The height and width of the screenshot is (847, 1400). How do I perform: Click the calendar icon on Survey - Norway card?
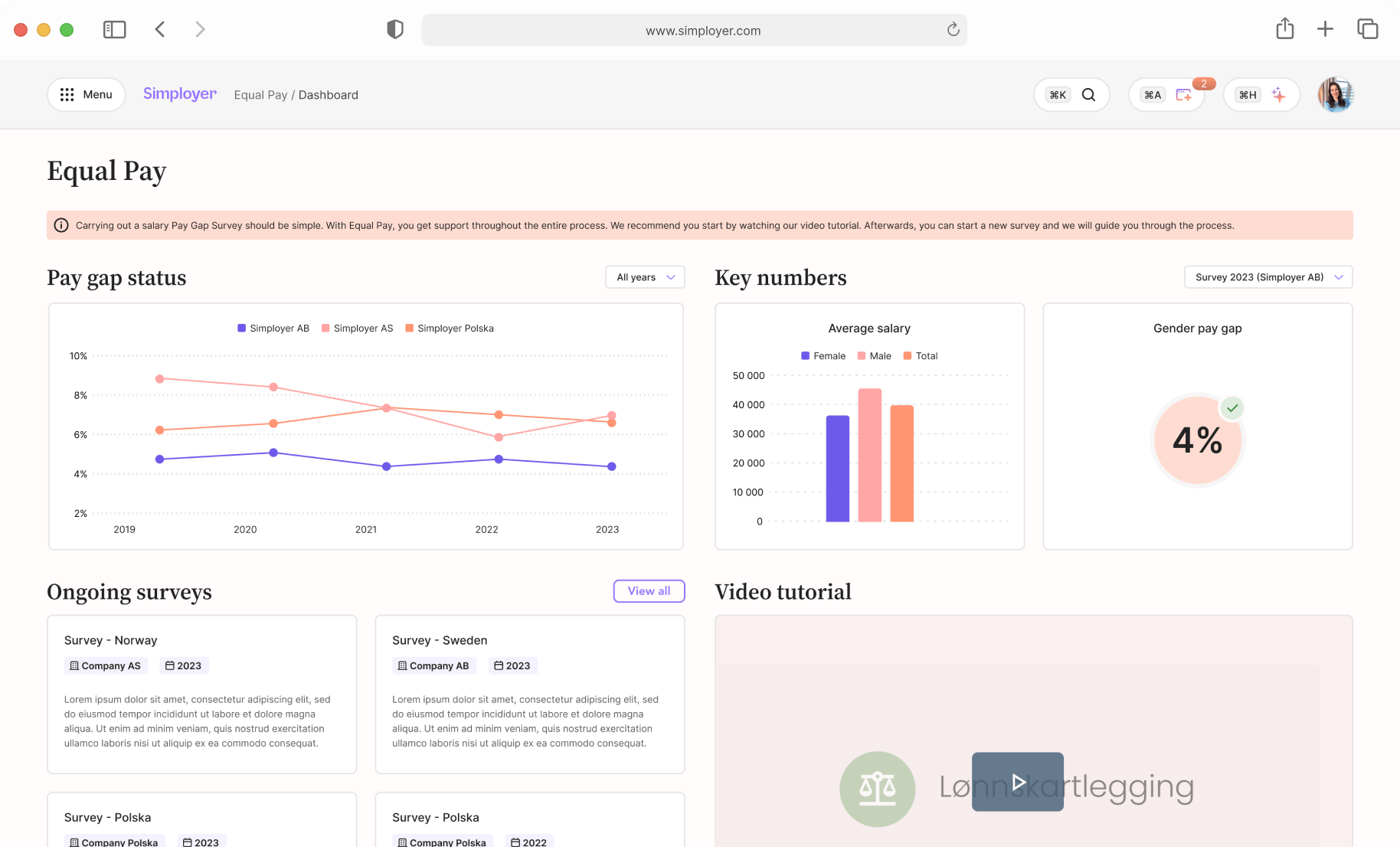coord(172,665)
